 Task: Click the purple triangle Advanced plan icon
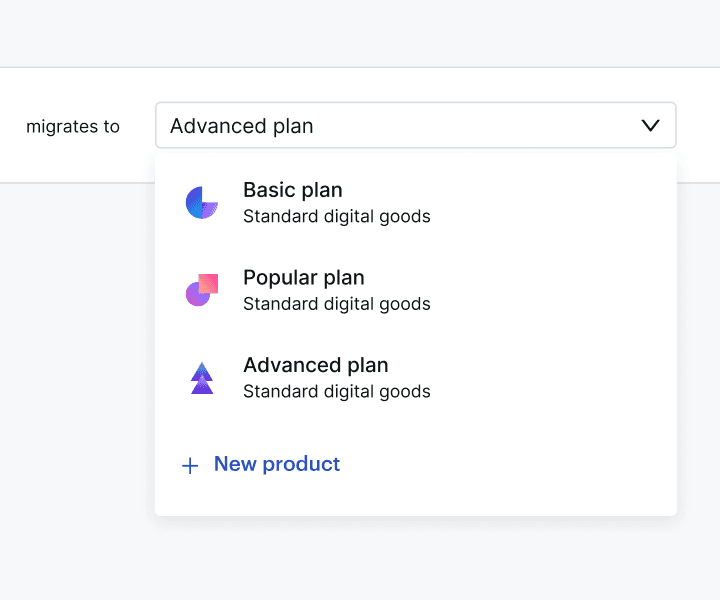pos(202,377)
